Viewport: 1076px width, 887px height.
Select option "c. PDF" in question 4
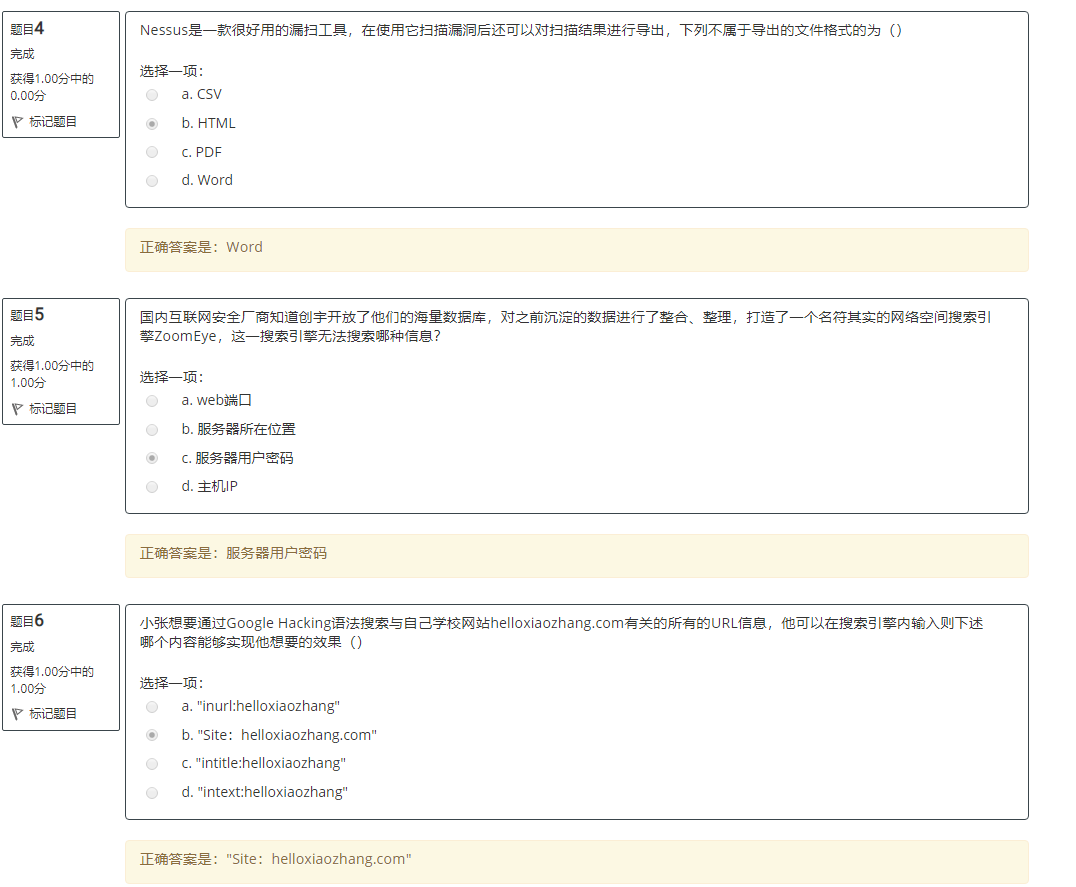coord(151,152)
